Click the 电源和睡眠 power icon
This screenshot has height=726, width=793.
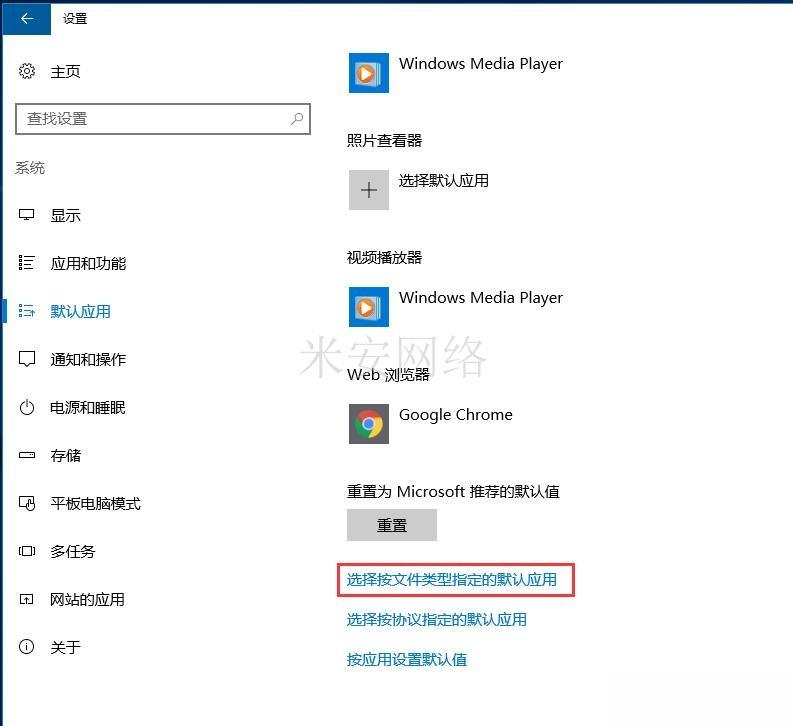coord(26,407)
